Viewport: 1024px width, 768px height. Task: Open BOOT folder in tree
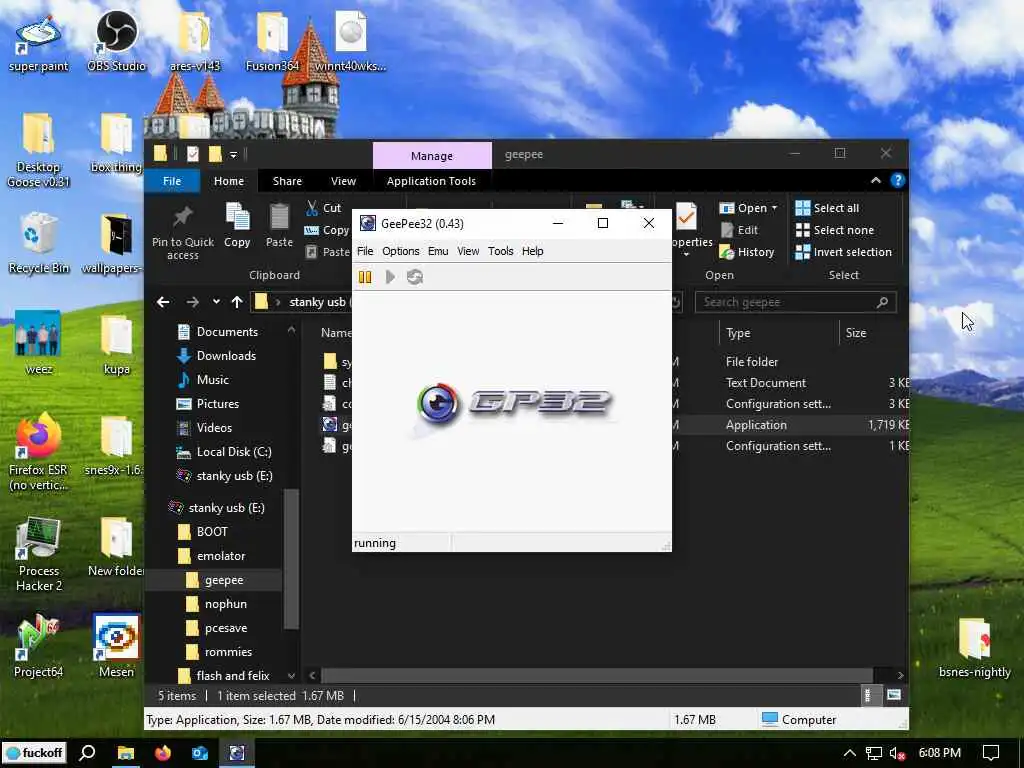(203, 532)
